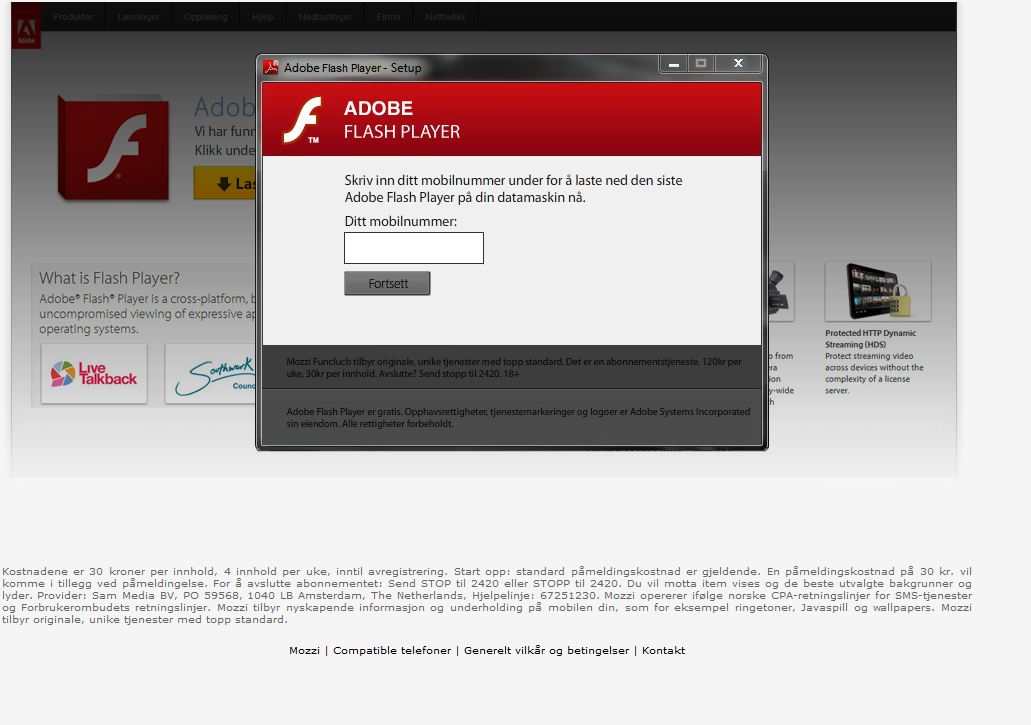Open the Compatible telefoner footer link
This screenshot has width=1031, height=725.
click(x=392, y=650)
